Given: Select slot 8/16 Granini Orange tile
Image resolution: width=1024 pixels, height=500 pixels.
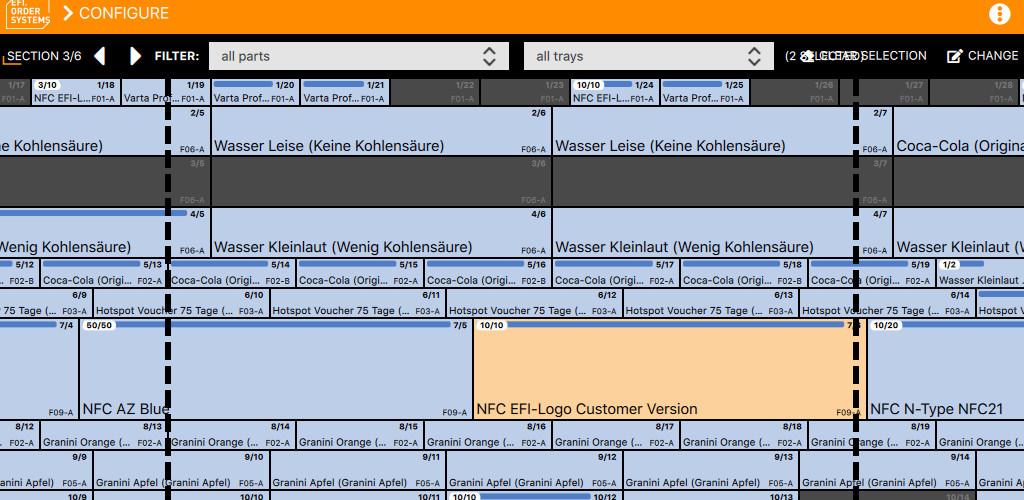Looking at the screenshot, I should coord(487,435).
